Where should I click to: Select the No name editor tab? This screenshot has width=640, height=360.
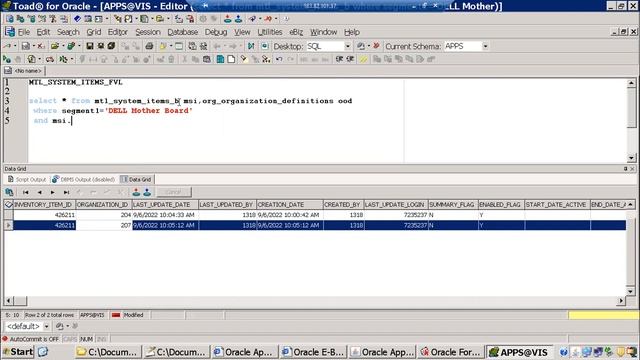point(24,71)
